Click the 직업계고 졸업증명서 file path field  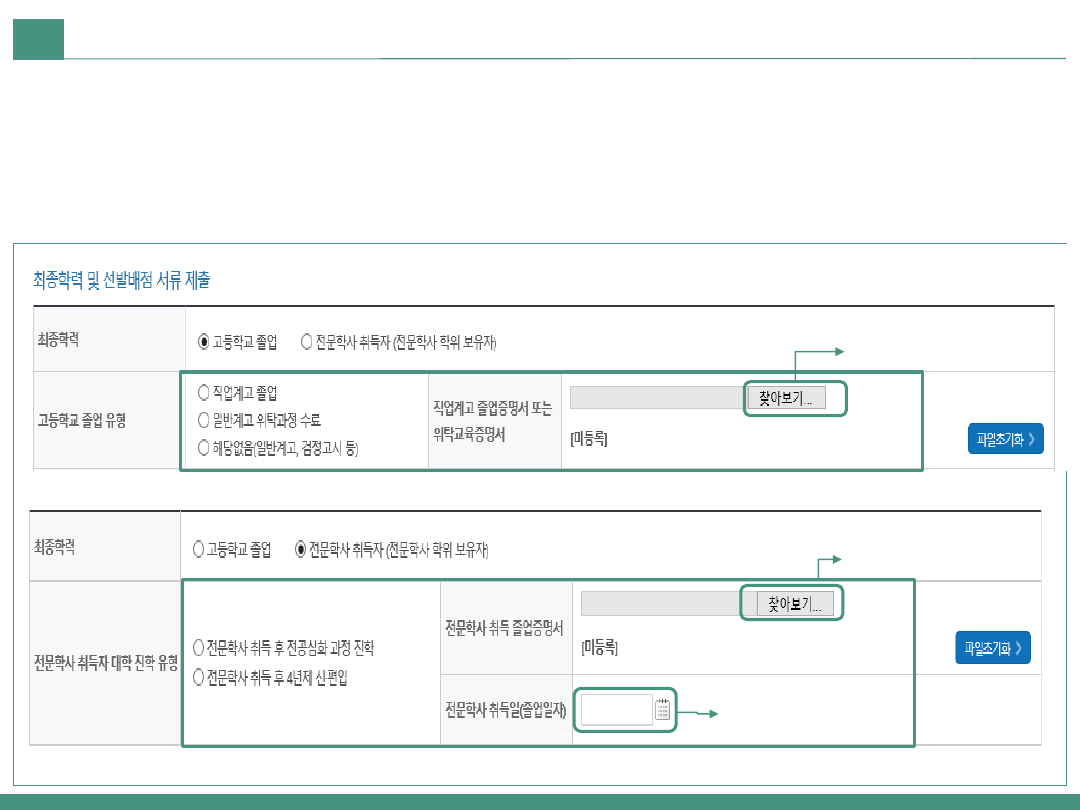(x=657, y=398)
